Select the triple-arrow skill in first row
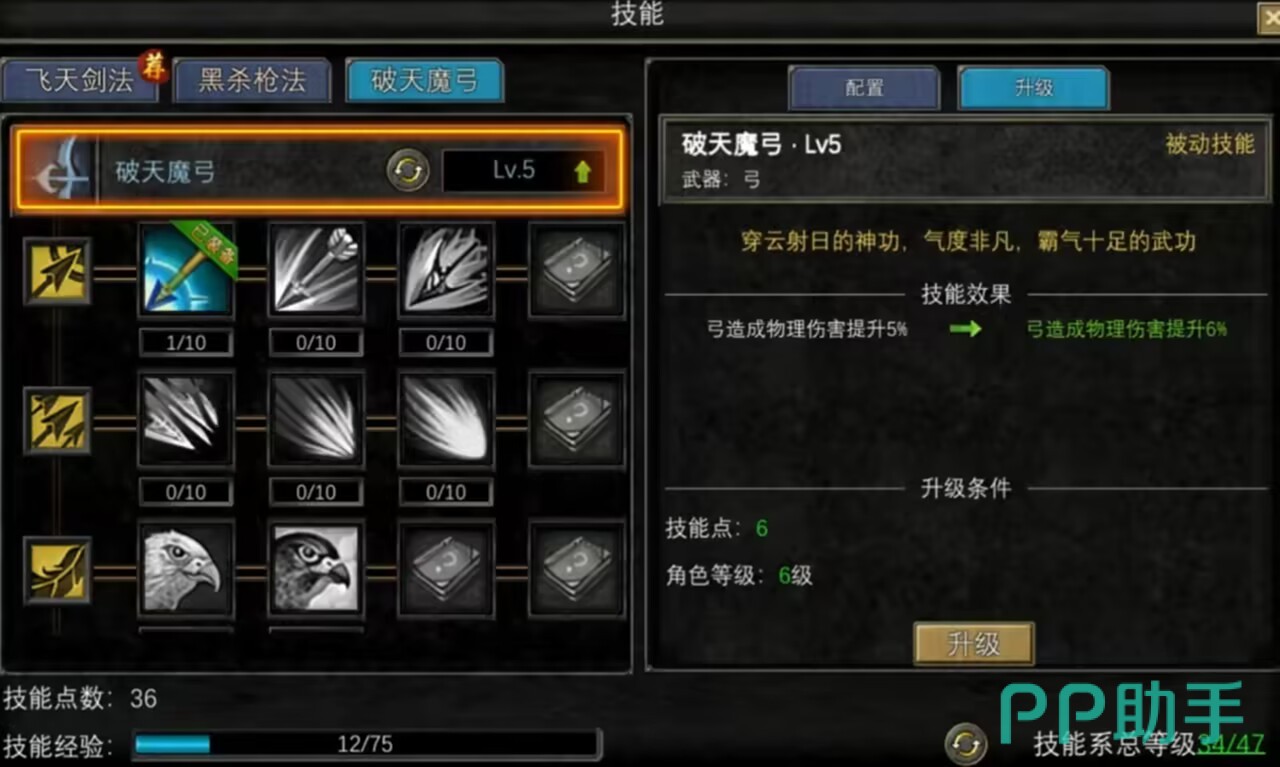1280x767 pixels. point(316,271)
